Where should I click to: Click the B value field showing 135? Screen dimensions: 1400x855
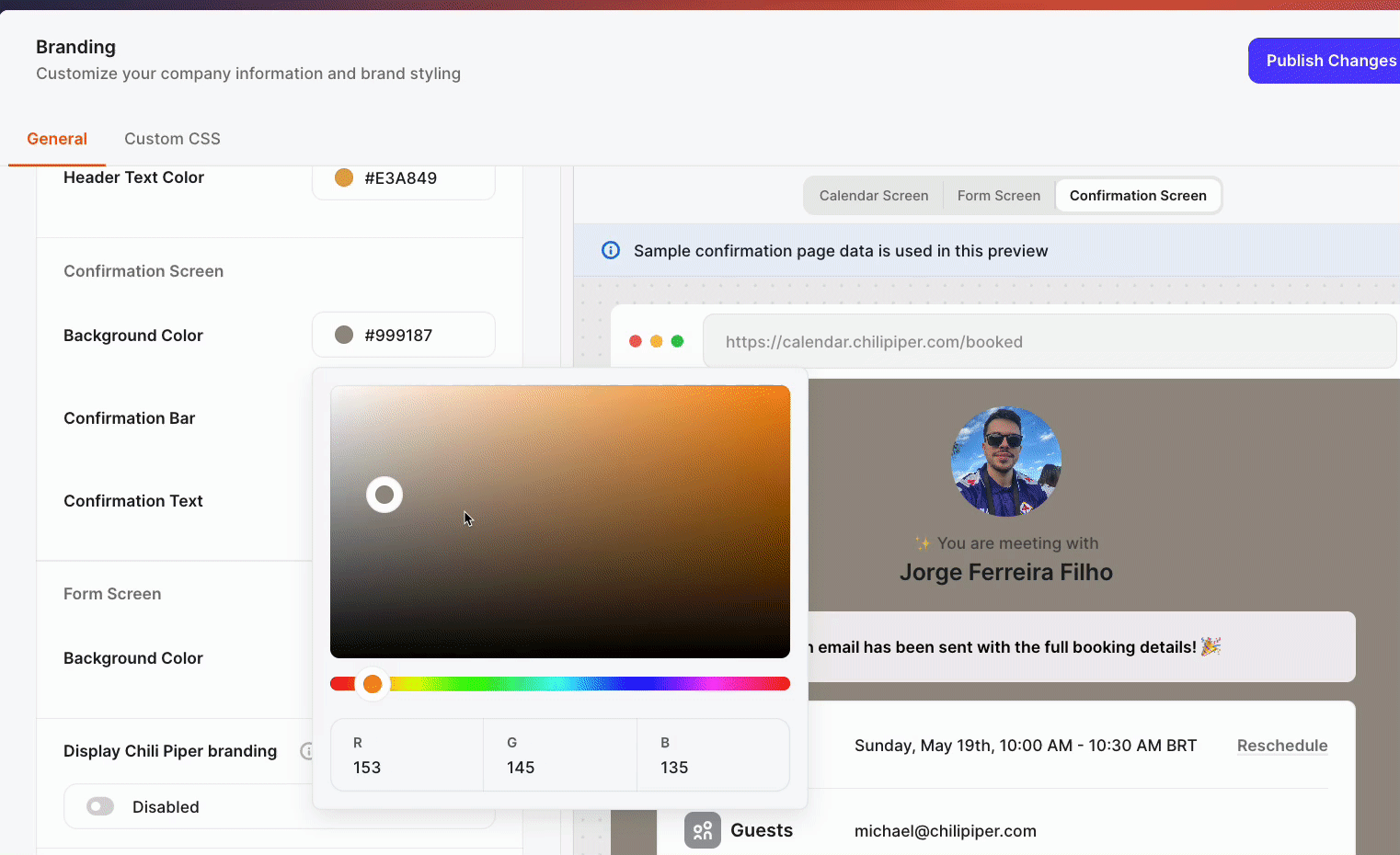click(x=713, y=755)
